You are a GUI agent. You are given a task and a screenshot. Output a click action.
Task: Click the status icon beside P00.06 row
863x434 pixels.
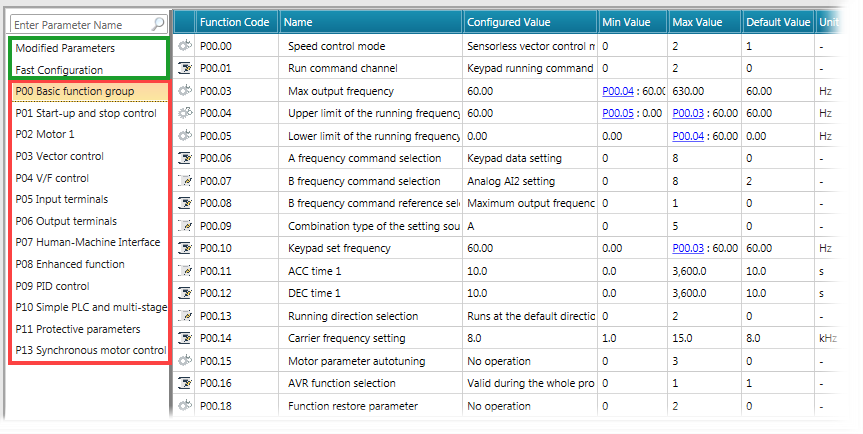[185, 158]
